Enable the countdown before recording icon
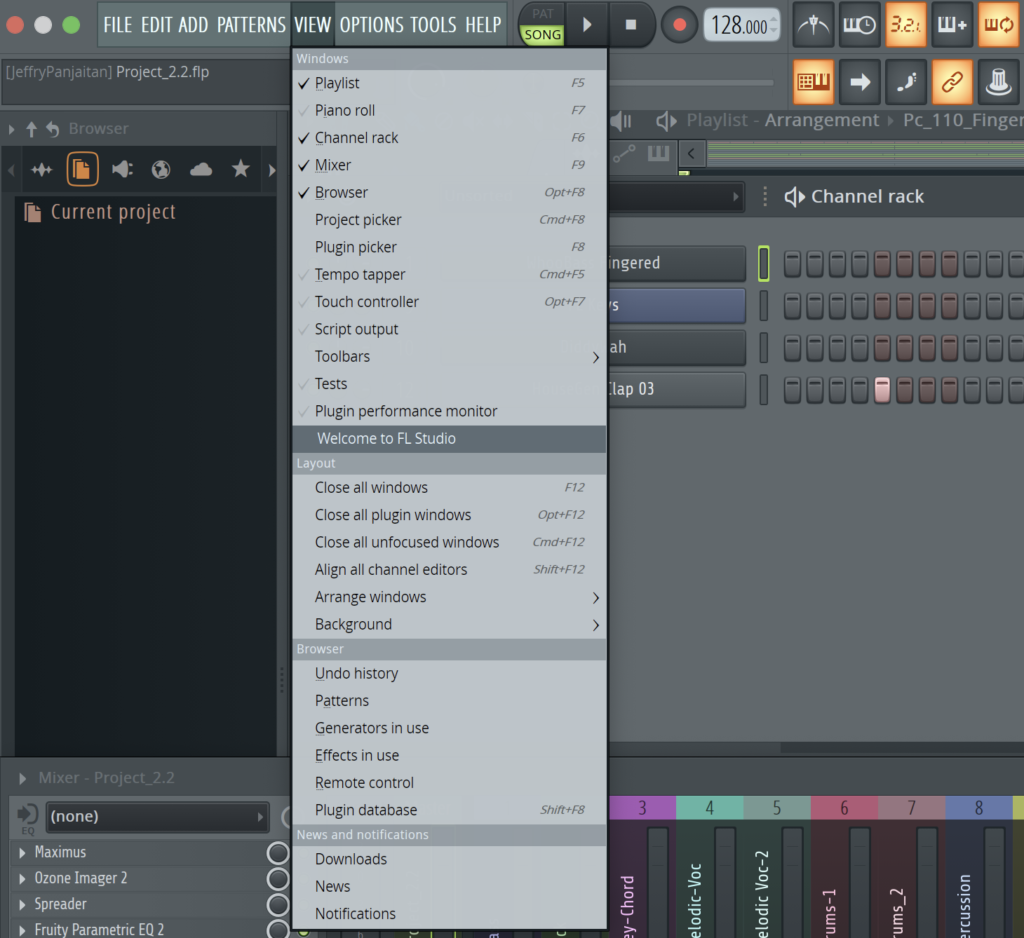 tap(906, 25)
